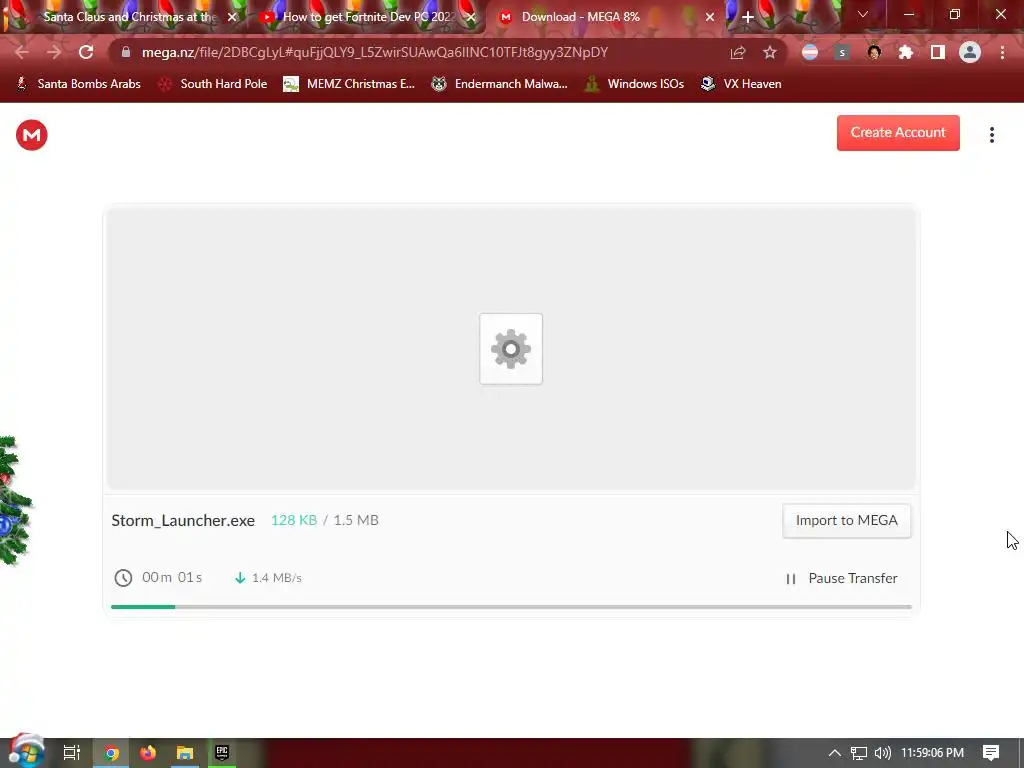Close the Santa Claus tab
The height and width of the screenshot is (768, 1024).
(232, 17)
